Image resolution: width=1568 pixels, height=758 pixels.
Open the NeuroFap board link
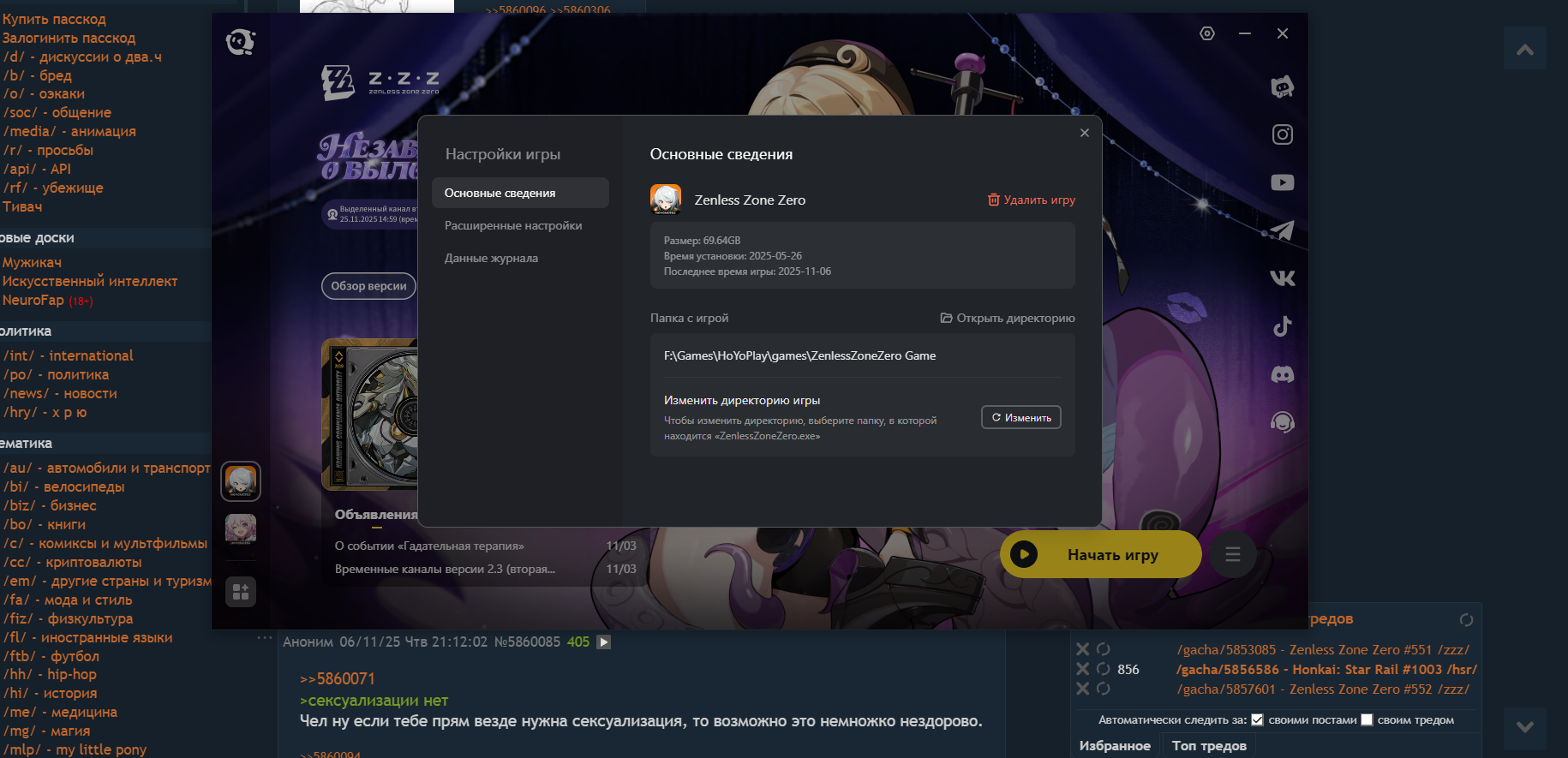coord(33,300)
